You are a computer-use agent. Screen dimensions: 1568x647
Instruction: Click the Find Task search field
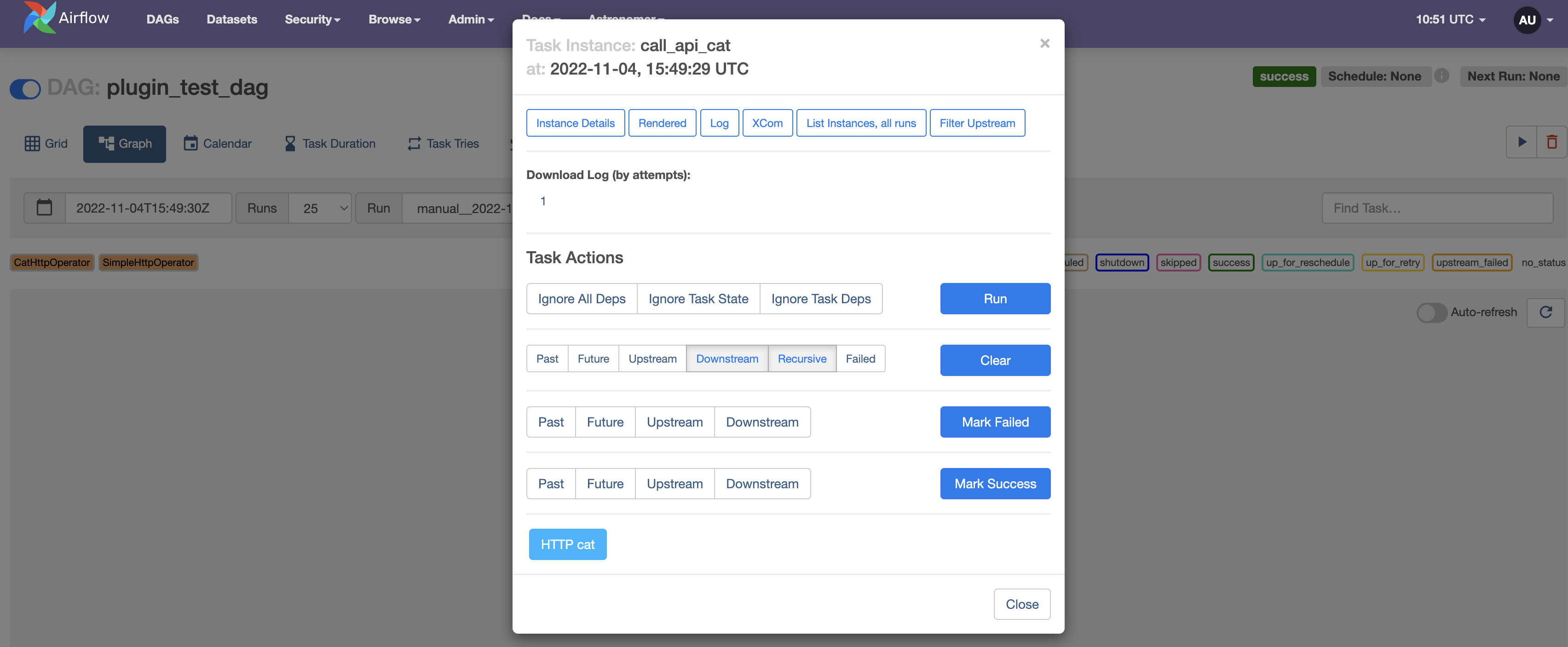tap(1438, 208)
